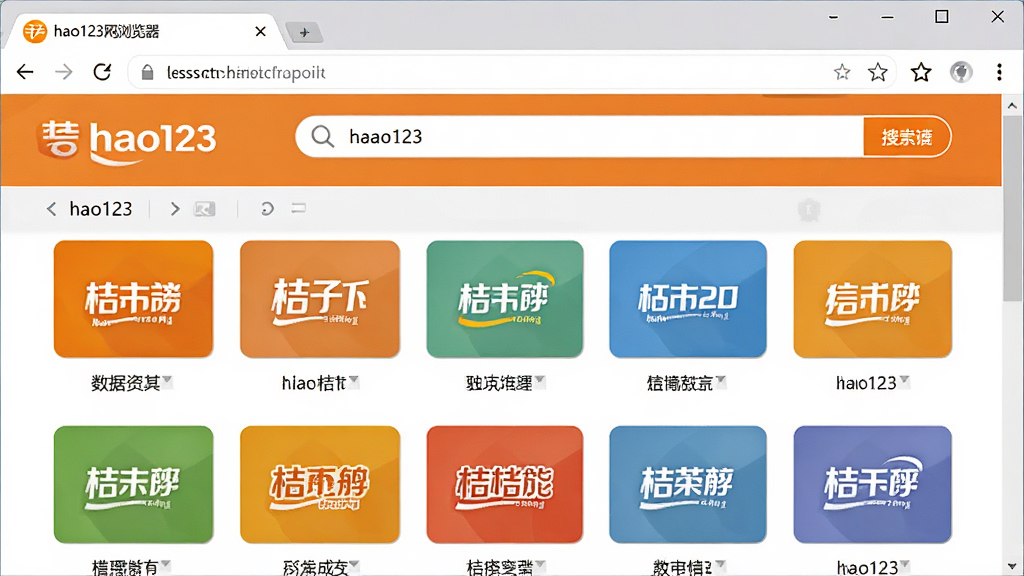The width and height of the screenshot is (1024, 576).
Task: Open the first orange tile in top row
Action: [x=133, y=299]
